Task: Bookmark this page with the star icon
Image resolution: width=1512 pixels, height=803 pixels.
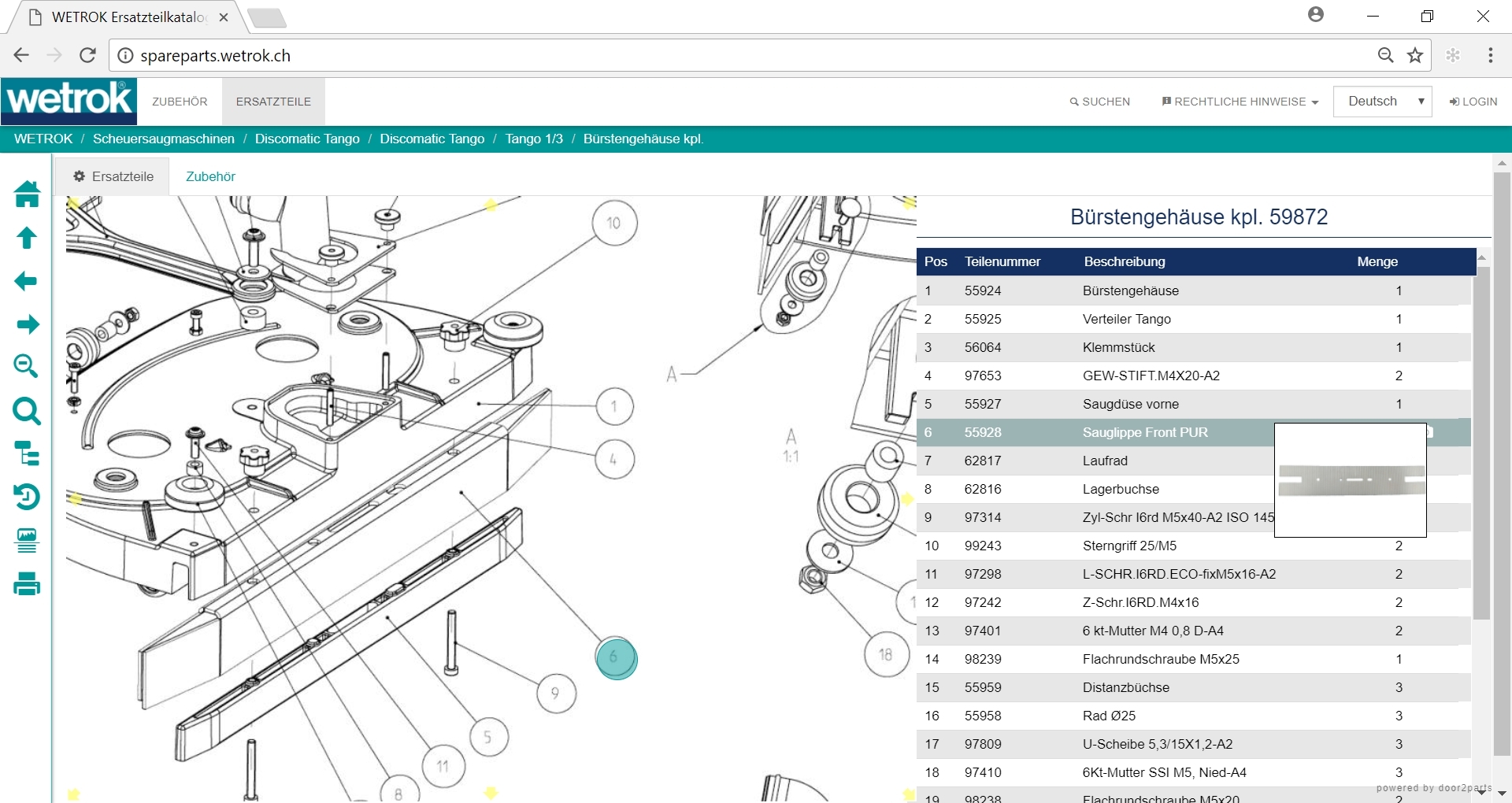Action: [1415, 55]
